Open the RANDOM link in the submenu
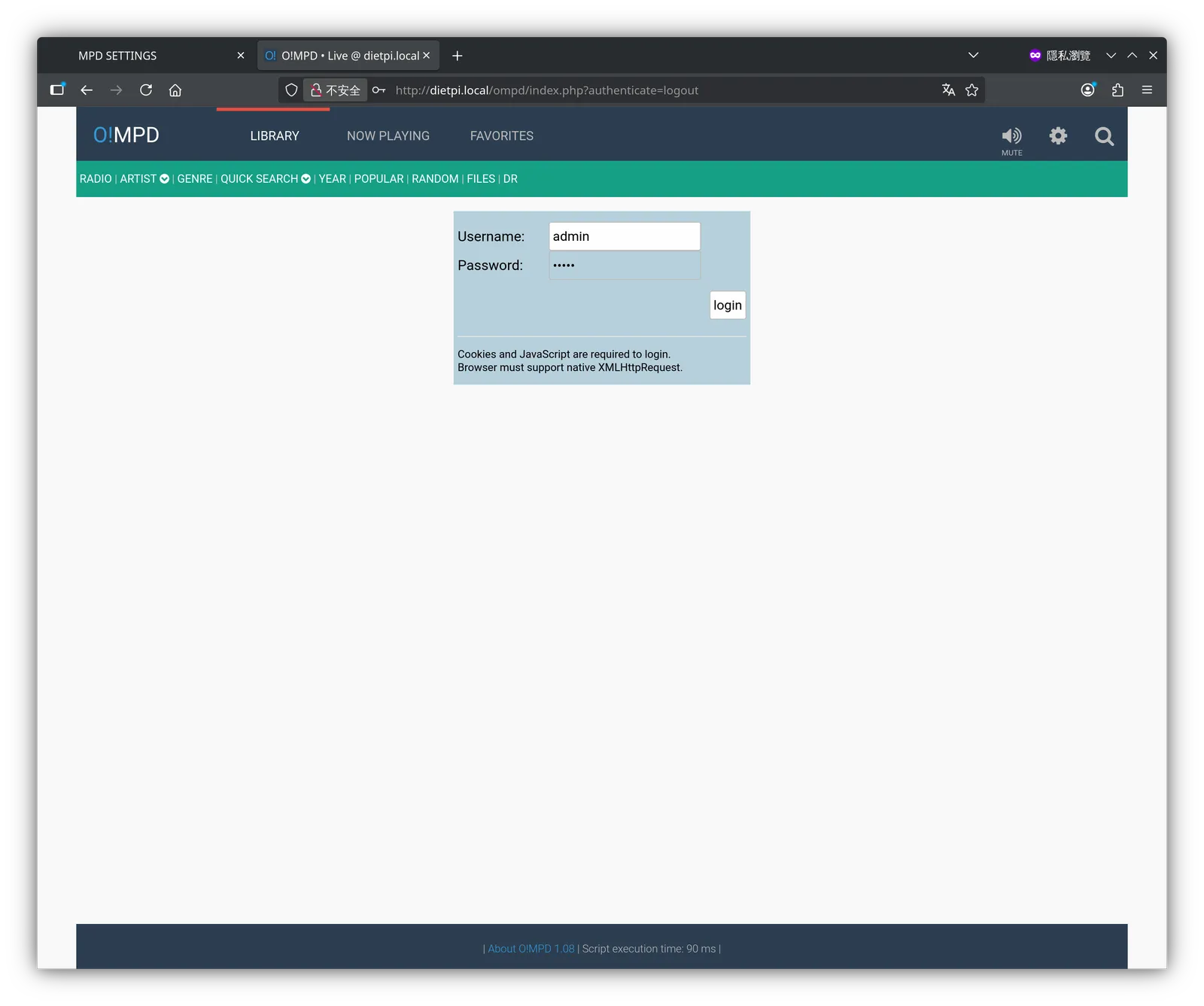Image resolution: width=1204 pixels, height=1006 pixels. (435, 179)
